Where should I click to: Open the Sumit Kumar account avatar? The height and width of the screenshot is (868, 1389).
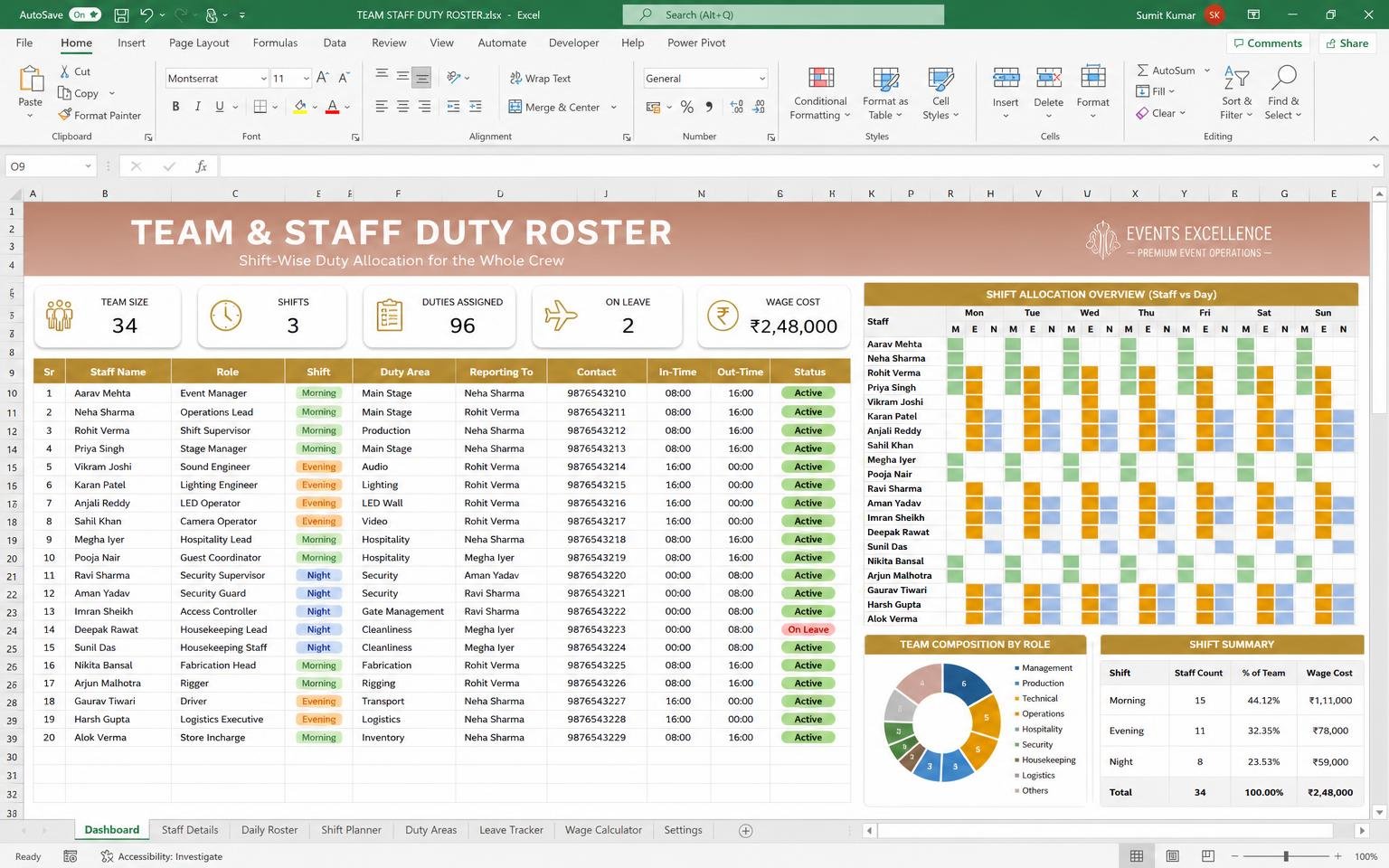tap(1214, 14)
